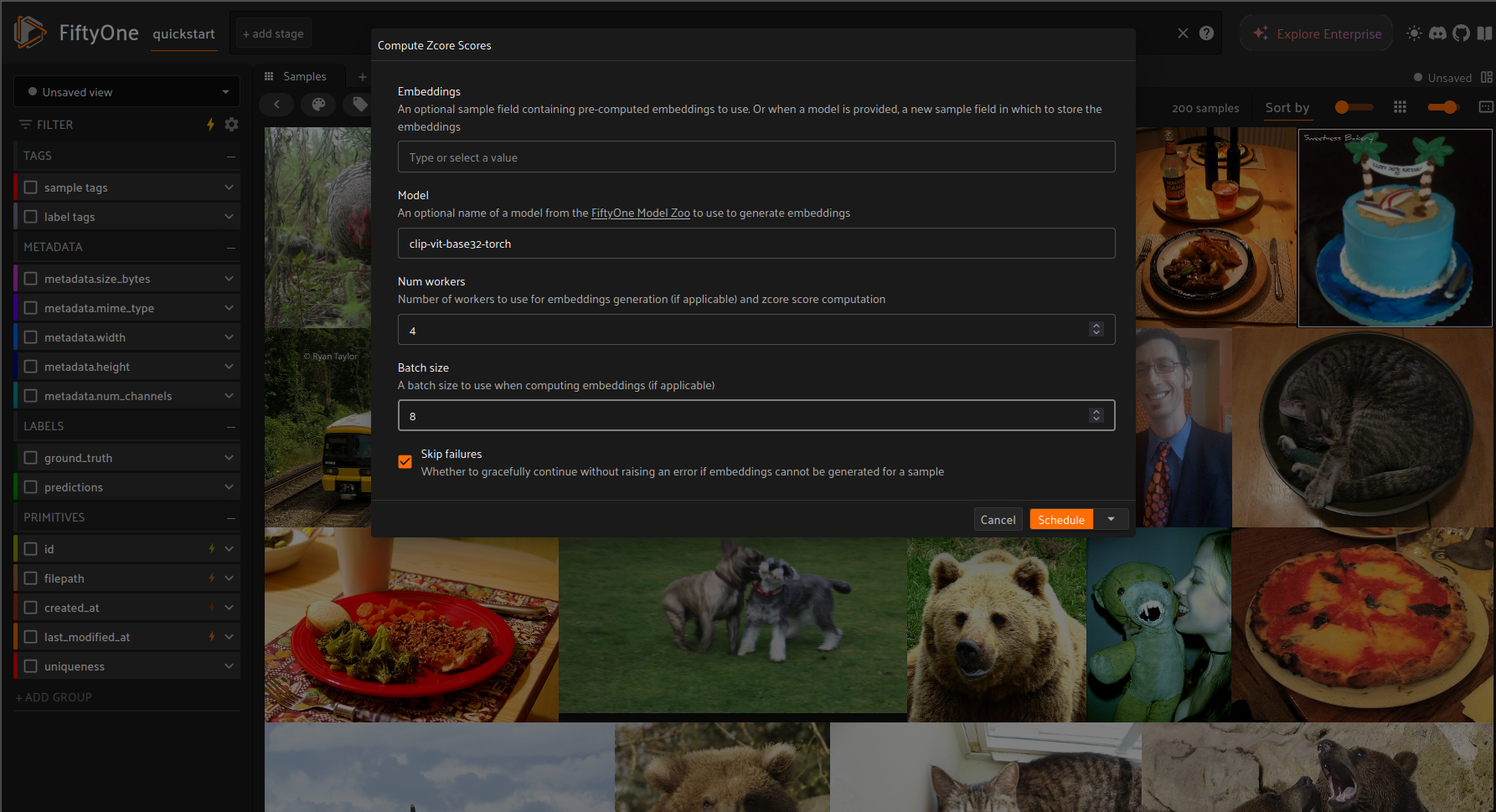Open the blue cake image thumbnail
Image resolution: width=1496 pixels, height=812 pixels.
click(x=1395, y=228)
